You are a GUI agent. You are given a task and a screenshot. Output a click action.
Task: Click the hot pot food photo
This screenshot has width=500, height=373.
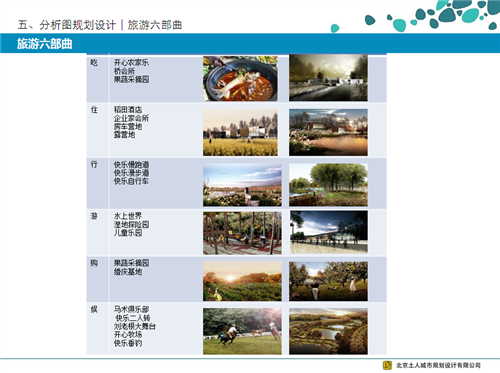point(240,79)
